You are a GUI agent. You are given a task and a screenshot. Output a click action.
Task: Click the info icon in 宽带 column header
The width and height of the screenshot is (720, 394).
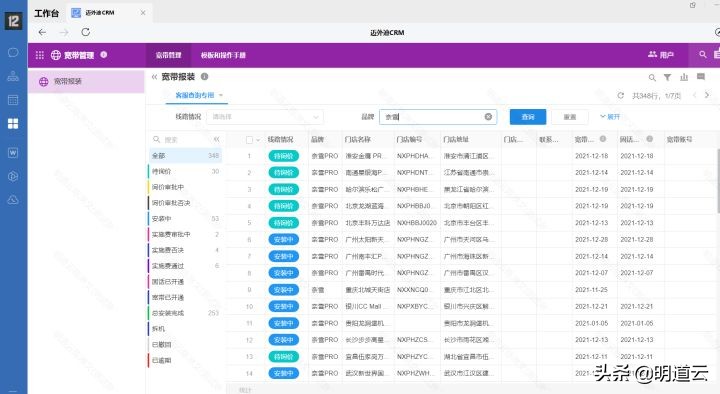coord(603,139)
